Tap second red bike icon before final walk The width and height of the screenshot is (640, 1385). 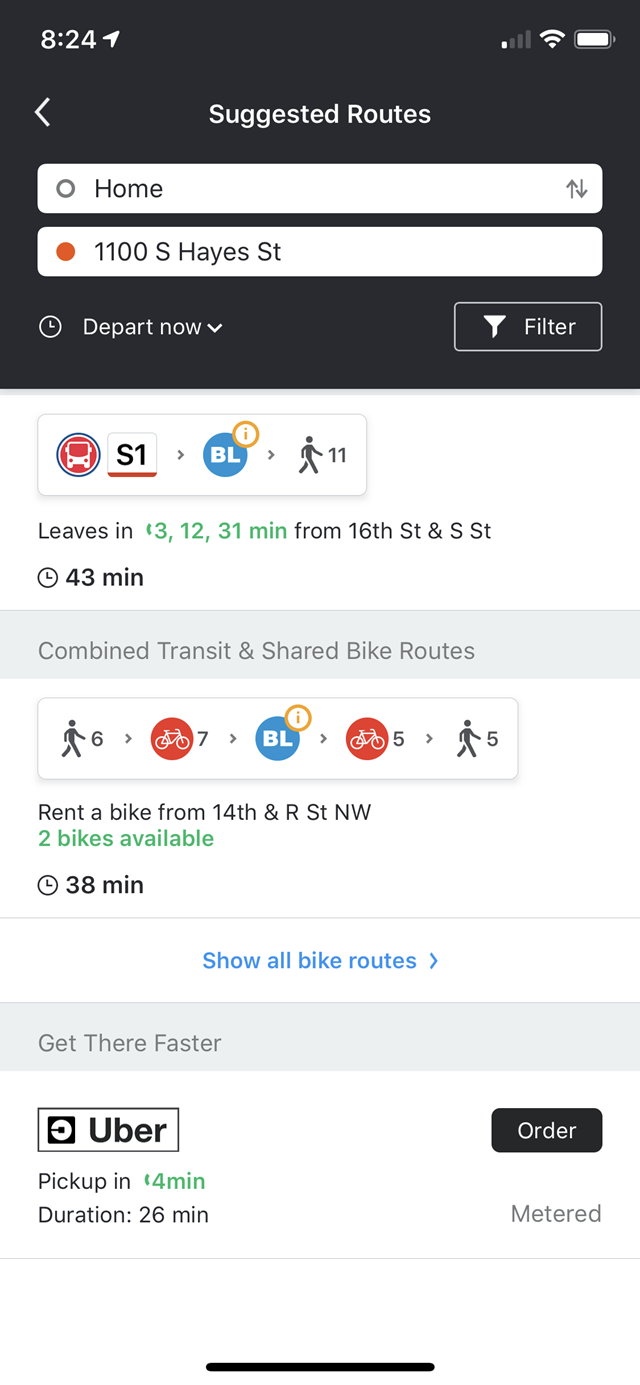pos(366,739)
